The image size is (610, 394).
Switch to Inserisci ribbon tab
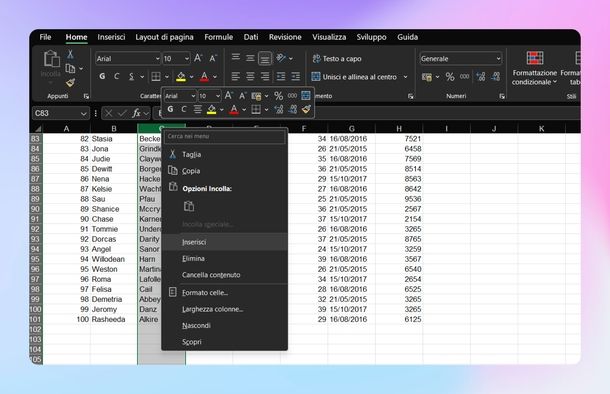[111, 37]
